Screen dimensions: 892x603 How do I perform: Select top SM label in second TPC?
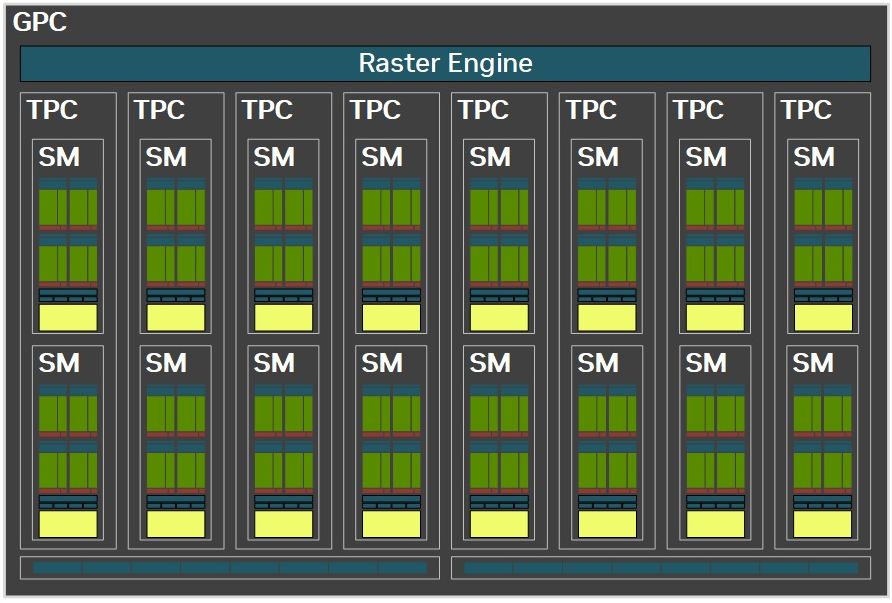pyautogui.click(x=166, y=157)
